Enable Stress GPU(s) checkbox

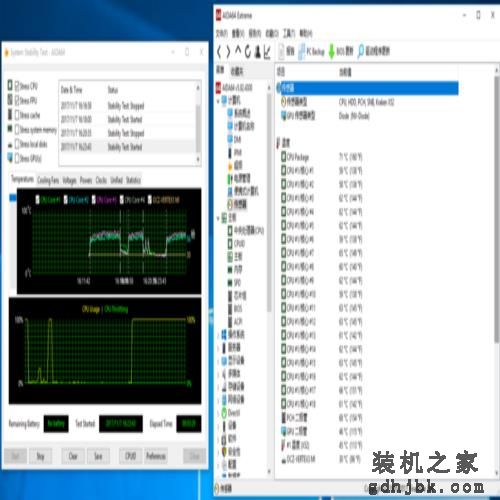pos(18,158)
